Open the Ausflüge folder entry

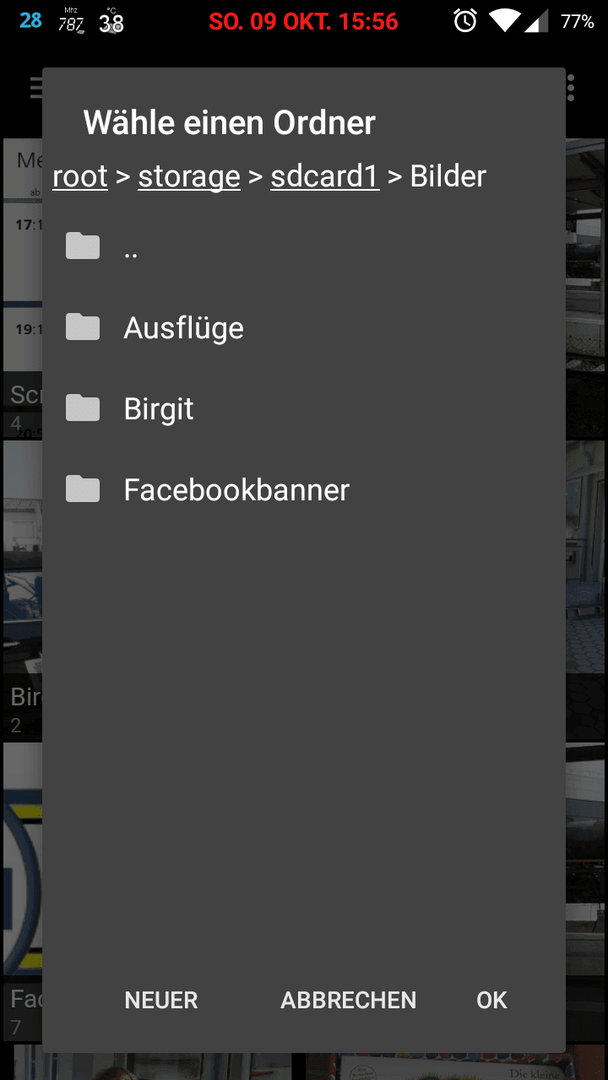click(x=304, y=328)
